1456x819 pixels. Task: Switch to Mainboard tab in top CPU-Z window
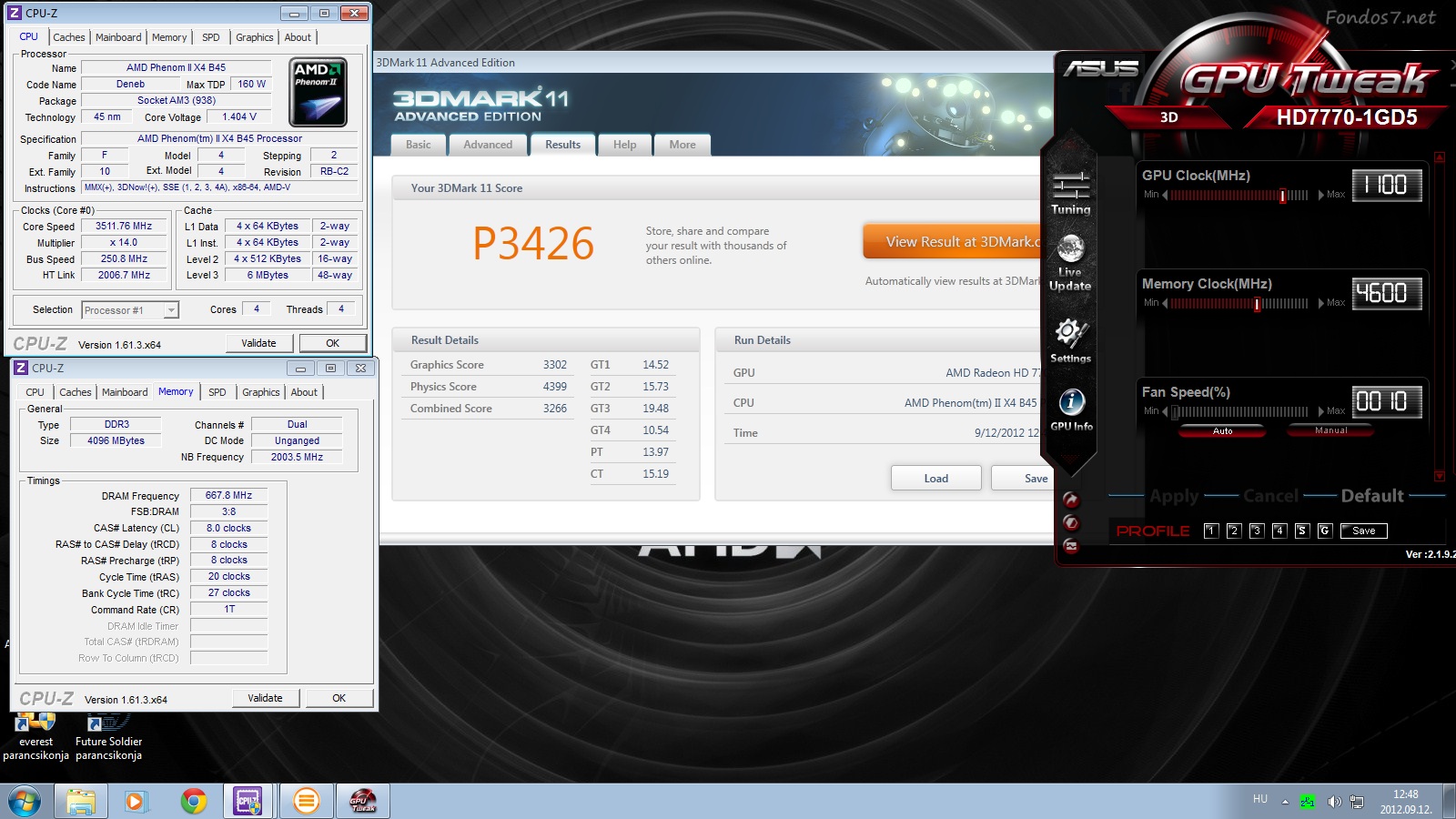coord(118,37)
